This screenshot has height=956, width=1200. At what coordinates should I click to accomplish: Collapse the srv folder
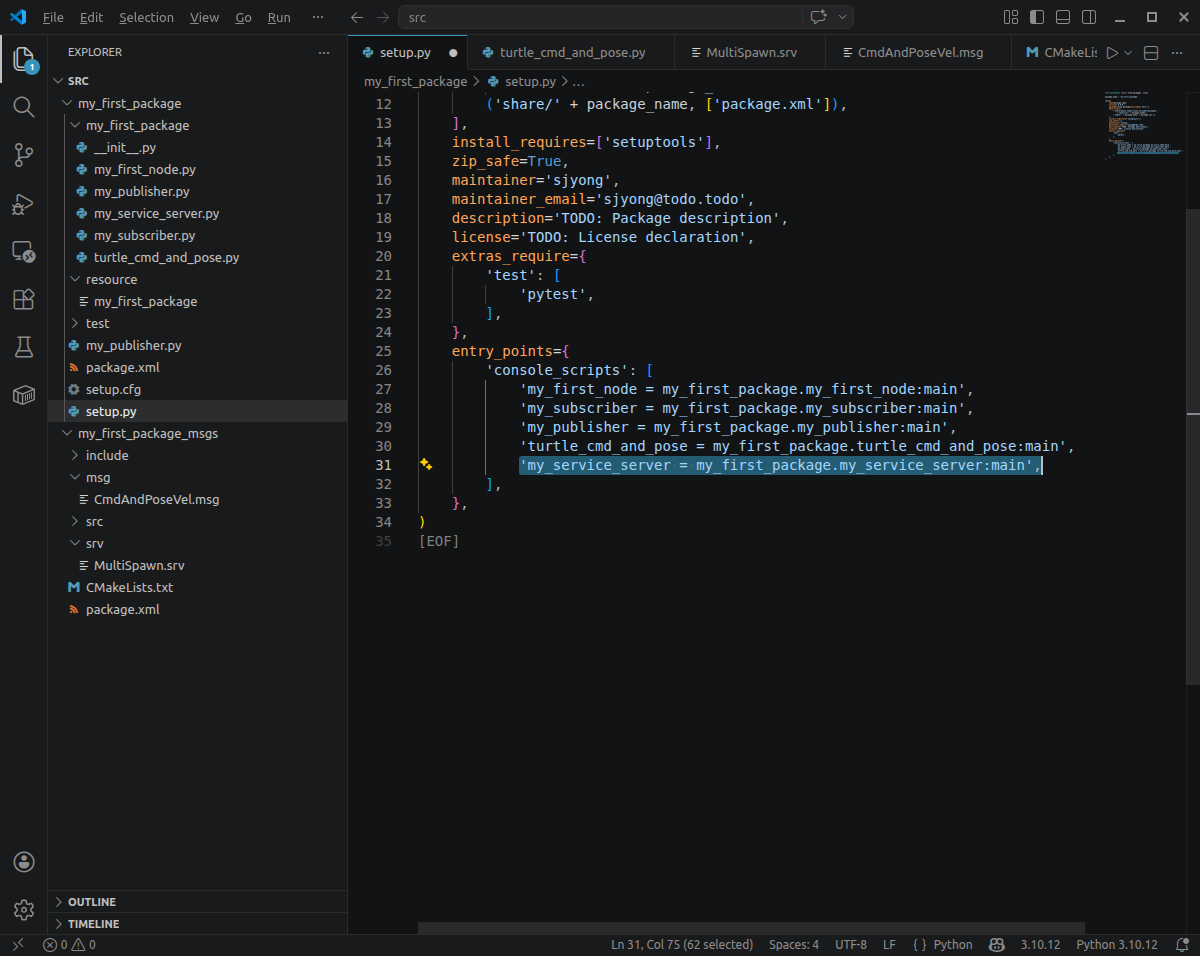(197, 543)
